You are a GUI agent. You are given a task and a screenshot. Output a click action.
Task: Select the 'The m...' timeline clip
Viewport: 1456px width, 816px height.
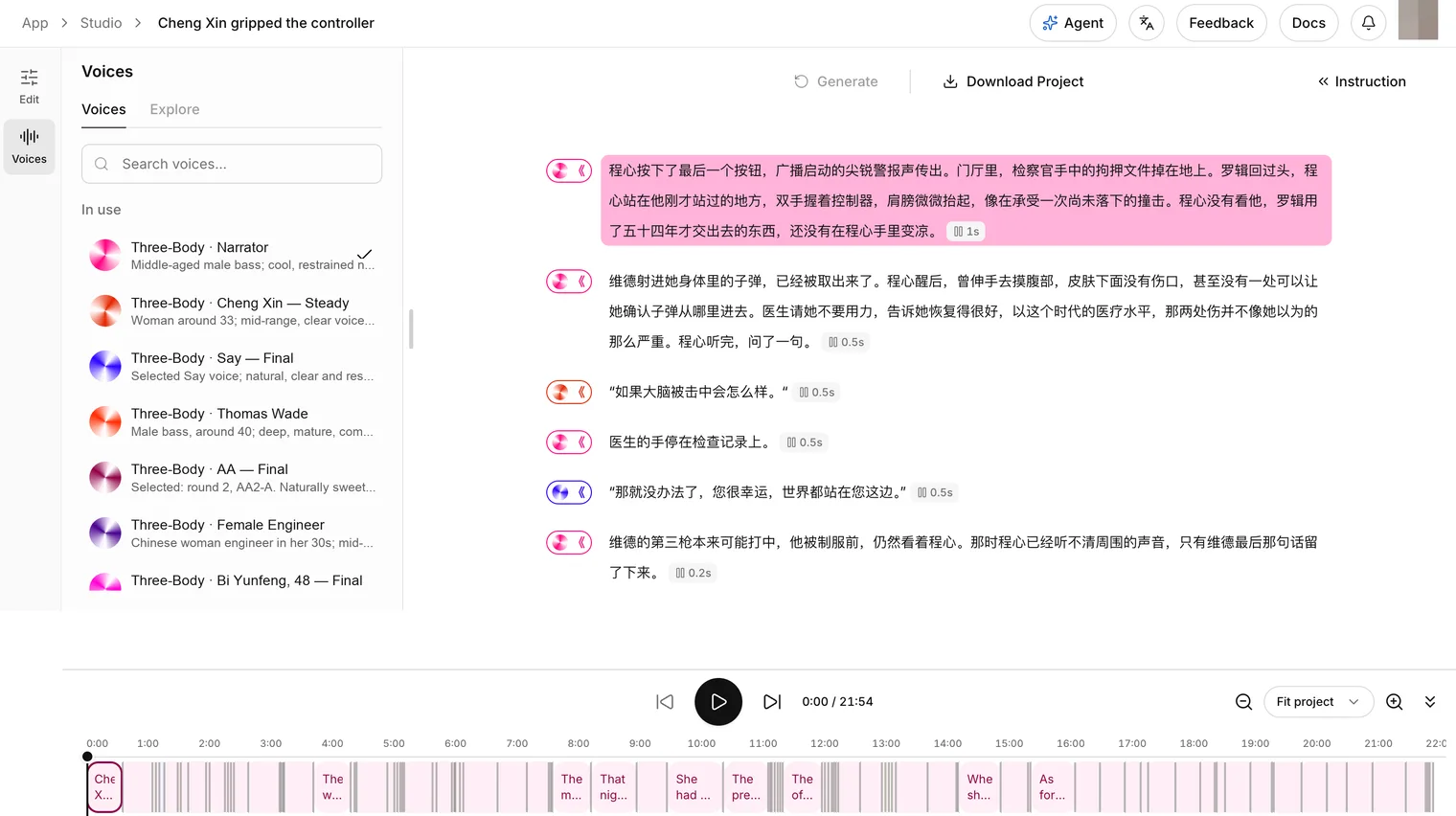click(572, 787)
